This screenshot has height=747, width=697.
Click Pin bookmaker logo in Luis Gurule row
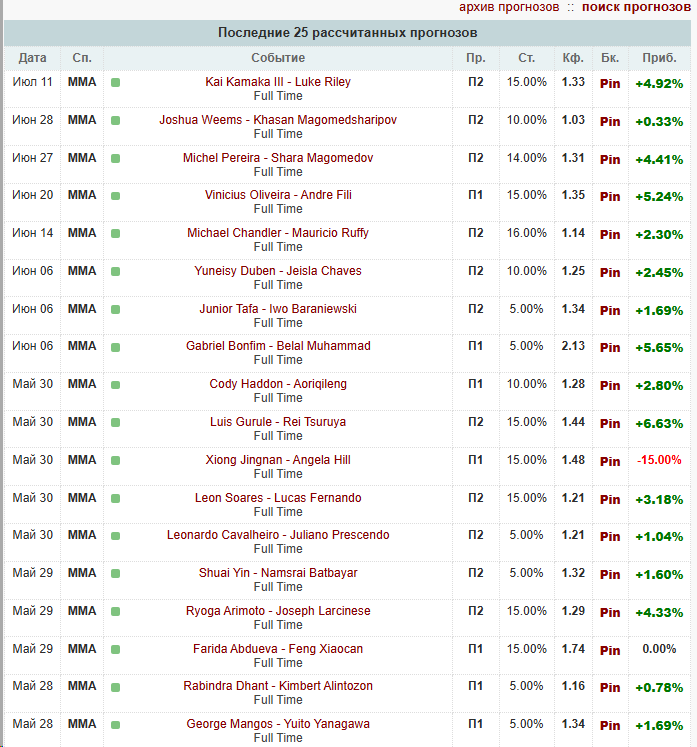(610, 424)
